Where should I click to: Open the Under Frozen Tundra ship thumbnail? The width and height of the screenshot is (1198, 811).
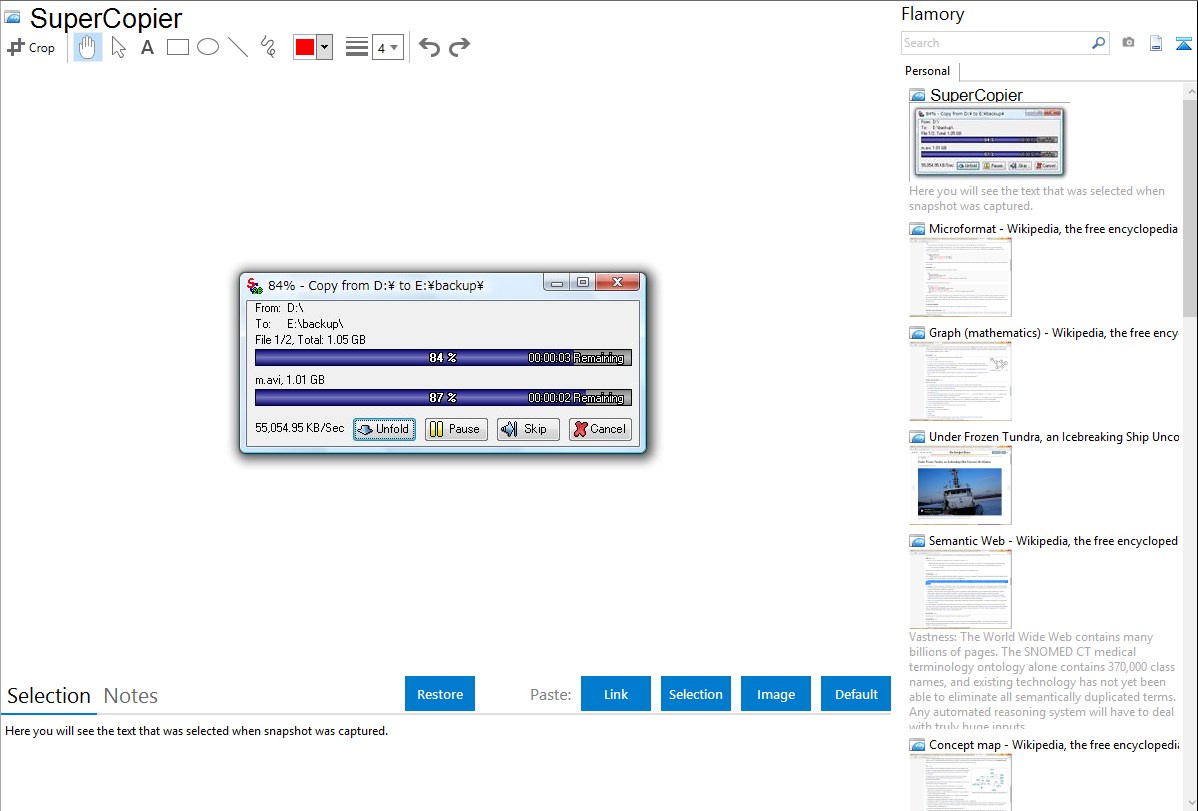960,485
